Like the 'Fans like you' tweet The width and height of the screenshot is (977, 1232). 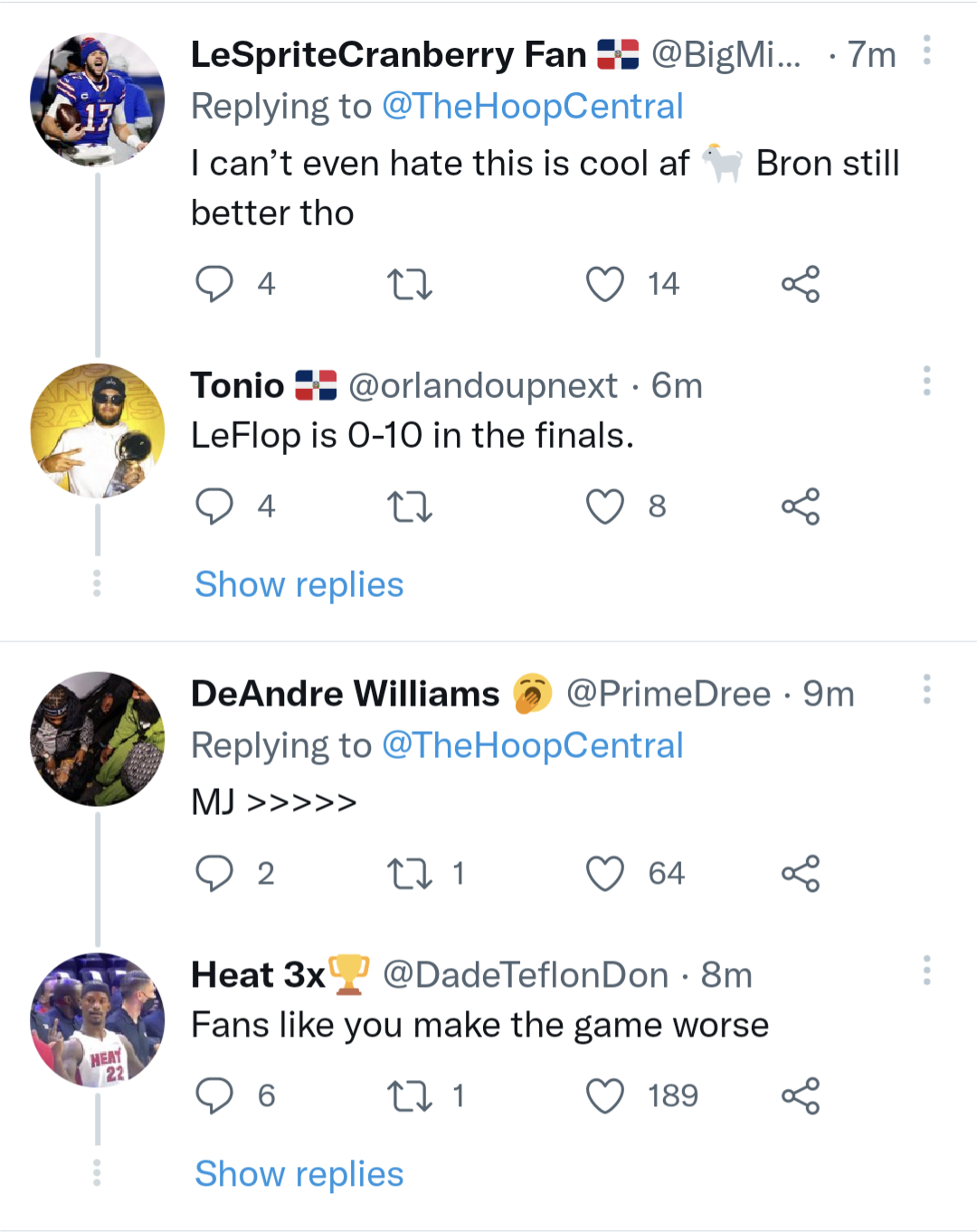[x=604, y=1096]
